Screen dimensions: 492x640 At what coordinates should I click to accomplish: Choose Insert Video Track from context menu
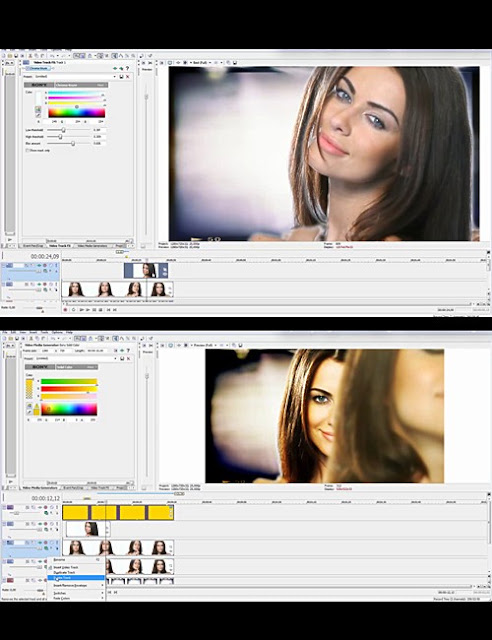click(76, 567)
